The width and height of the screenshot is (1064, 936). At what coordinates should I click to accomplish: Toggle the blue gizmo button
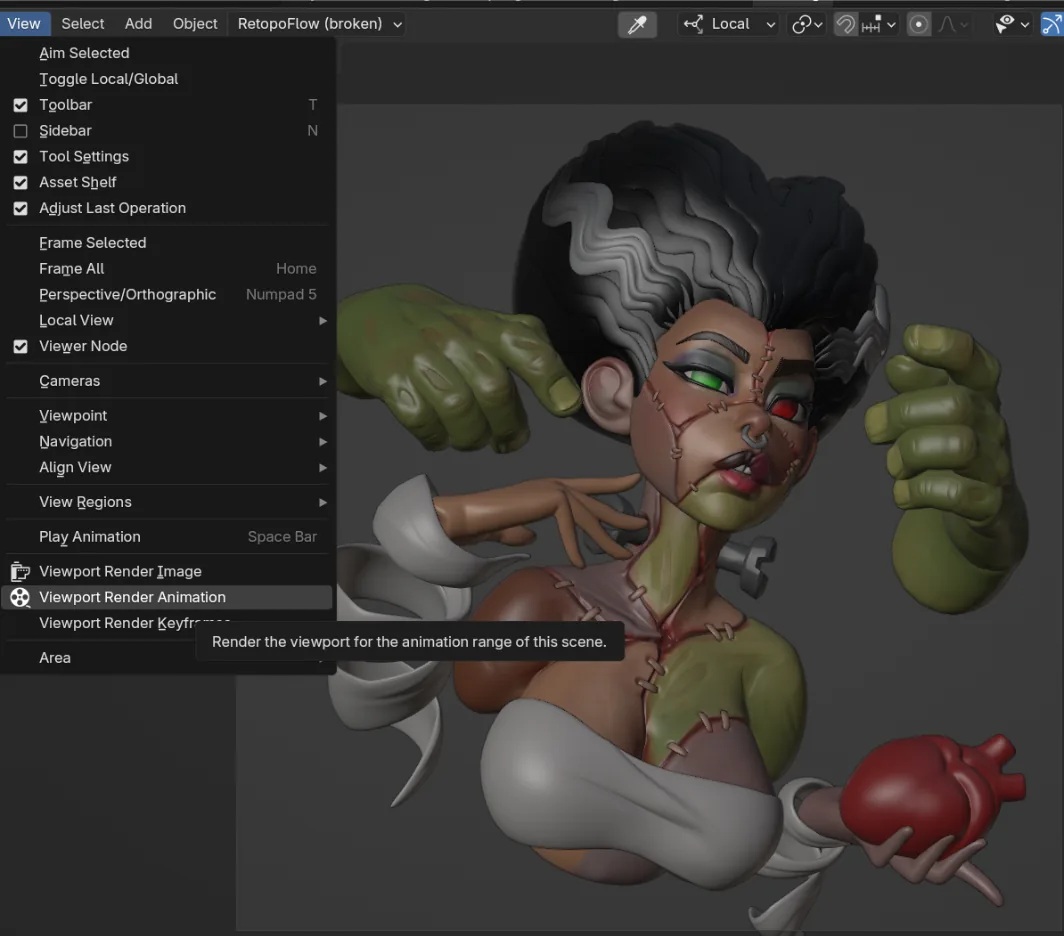click(x=1052, y=25)
